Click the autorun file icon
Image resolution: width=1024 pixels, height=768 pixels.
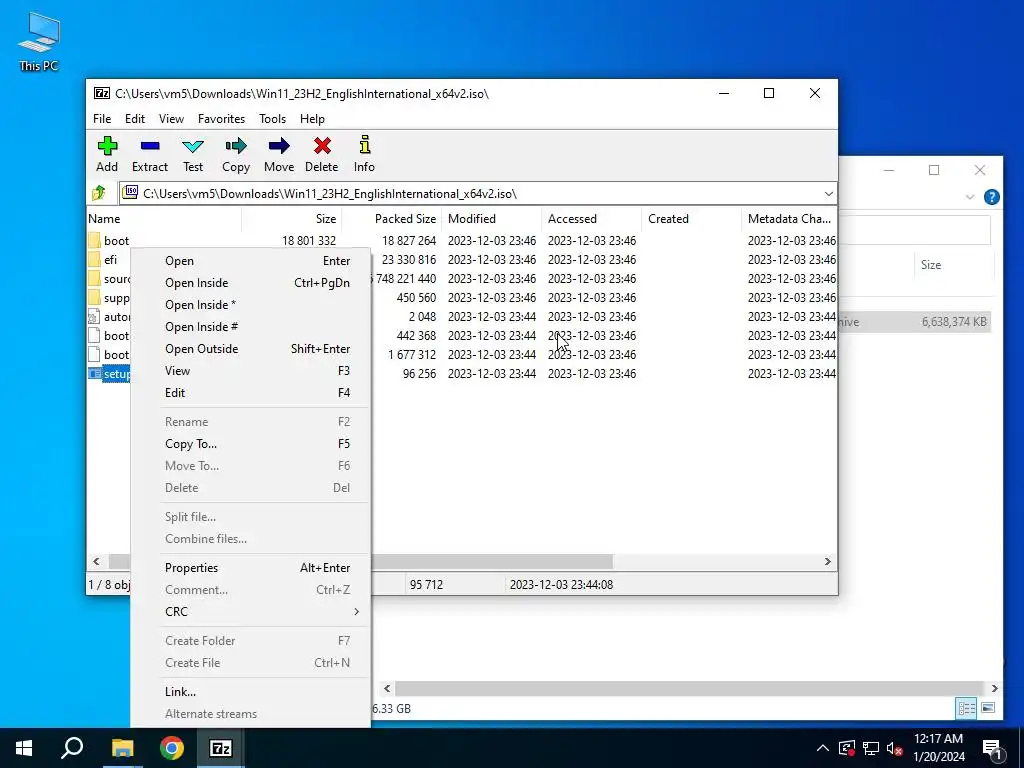94,317
